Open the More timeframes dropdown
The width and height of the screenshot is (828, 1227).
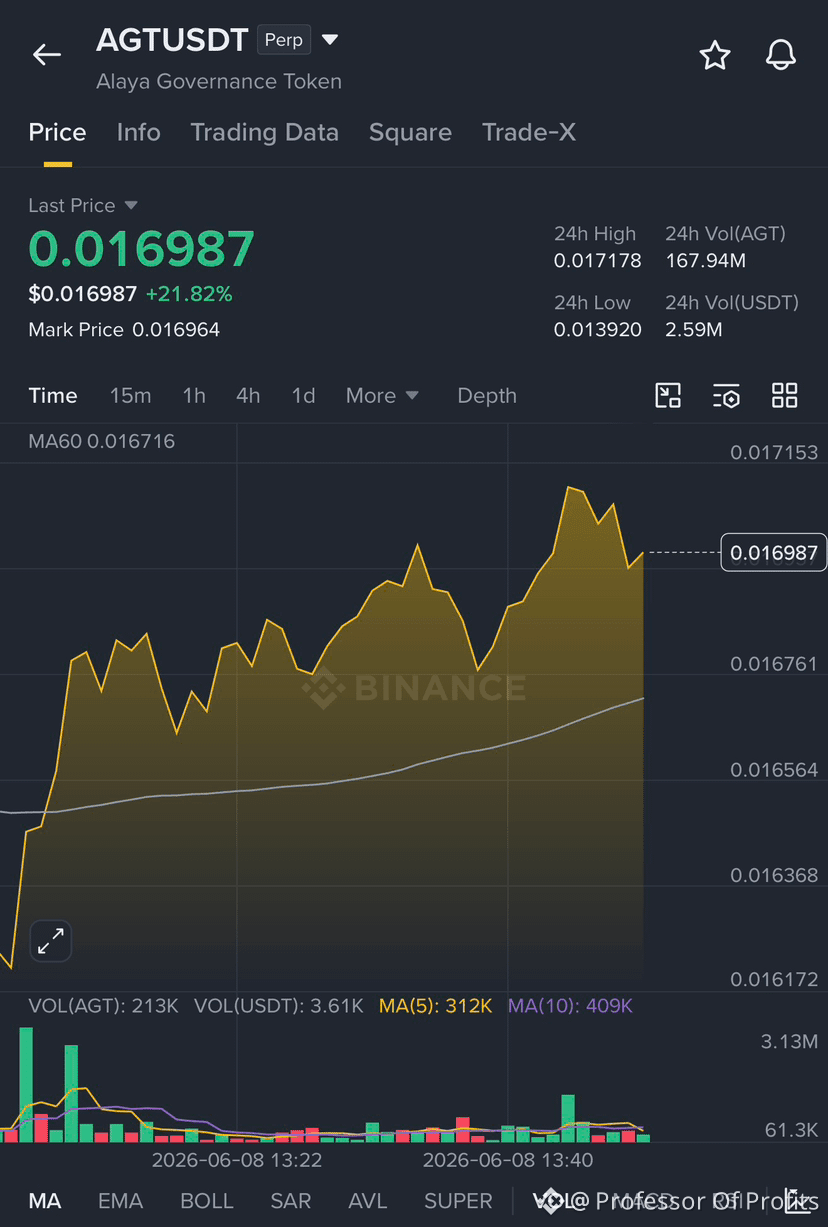(382, 395)
